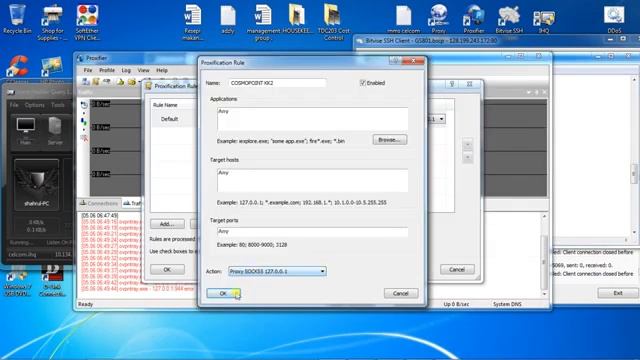The height and width of the screenshot is (360, 640).
Task: Open the addy file desktop icon
Action: click(228, 19)
